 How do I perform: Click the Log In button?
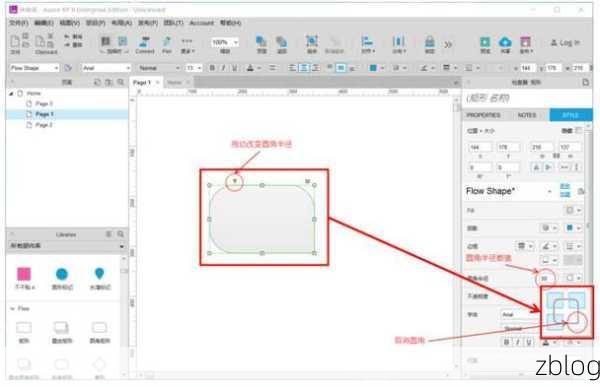click(565, 43)
